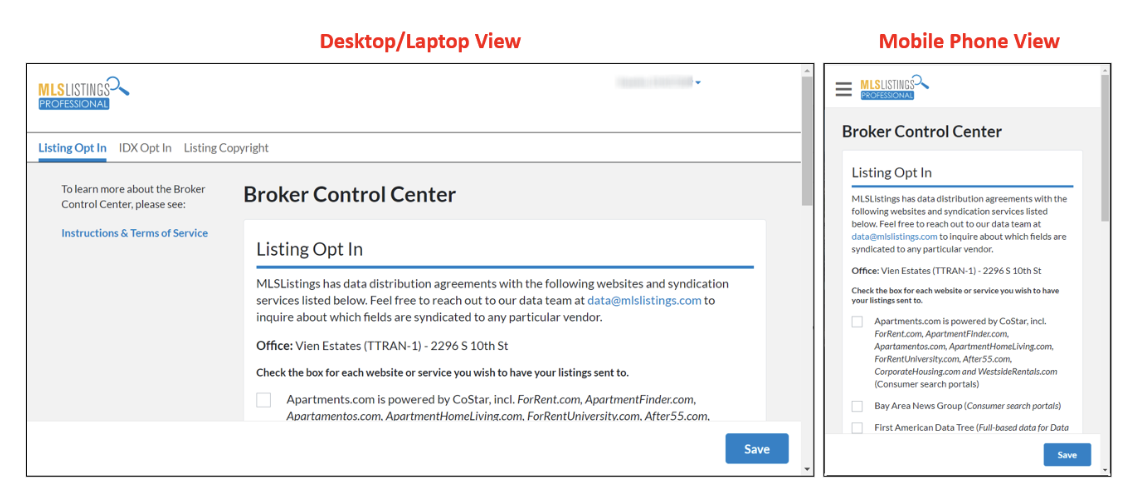
Task: Click the mobile scrollbar up arrow
Action: pyautogui.click(x=1105, y=70)
